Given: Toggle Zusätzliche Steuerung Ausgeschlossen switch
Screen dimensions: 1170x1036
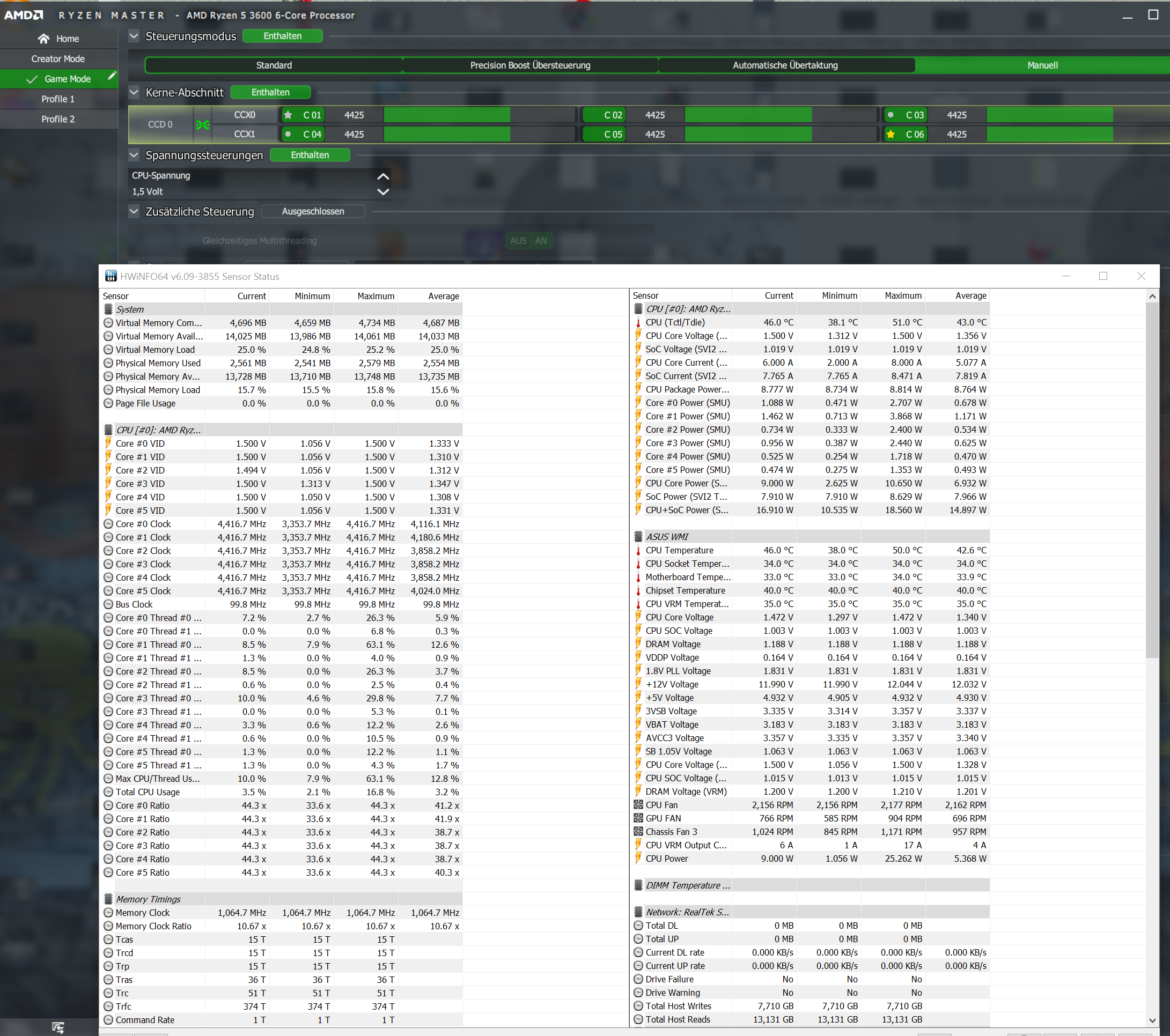Looking at the screenshot, I should 313,212.
